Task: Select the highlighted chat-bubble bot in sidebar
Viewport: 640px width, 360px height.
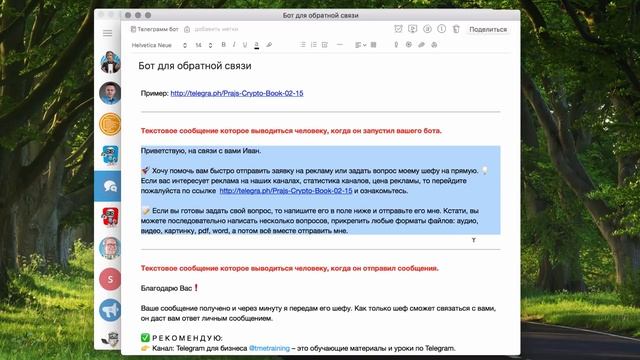Action: [x=108, y=186]
